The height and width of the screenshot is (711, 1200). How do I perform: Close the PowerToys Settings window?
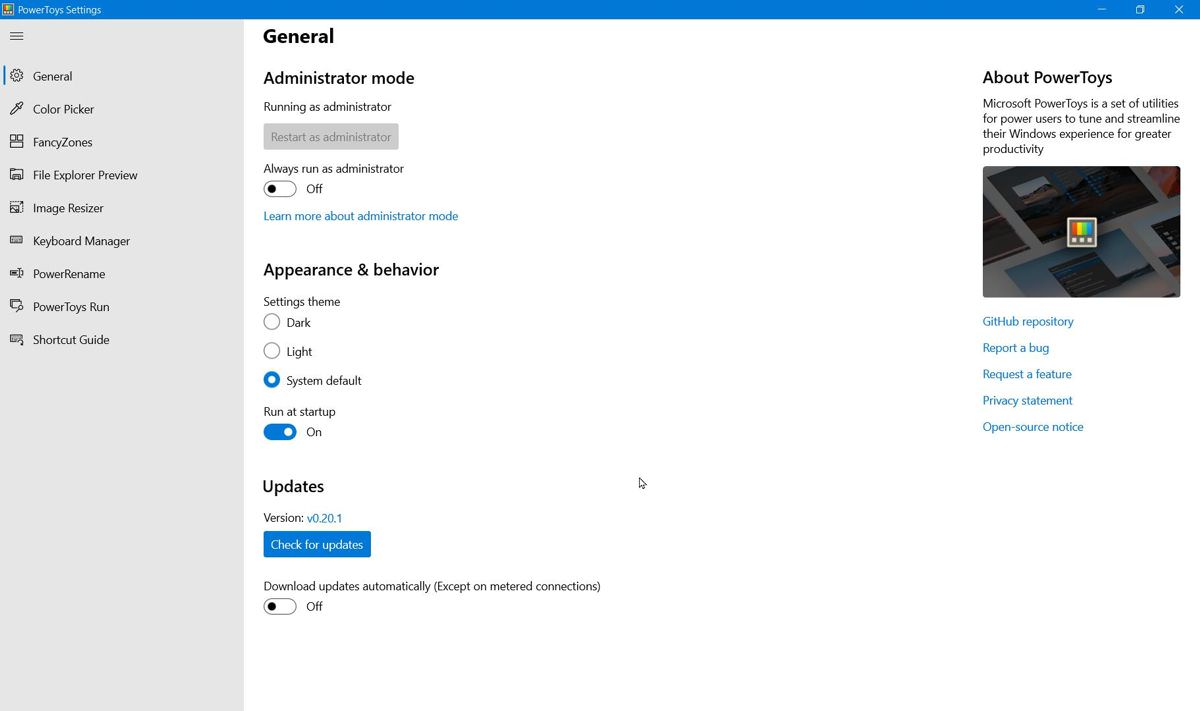click(x=1179, y=9)
